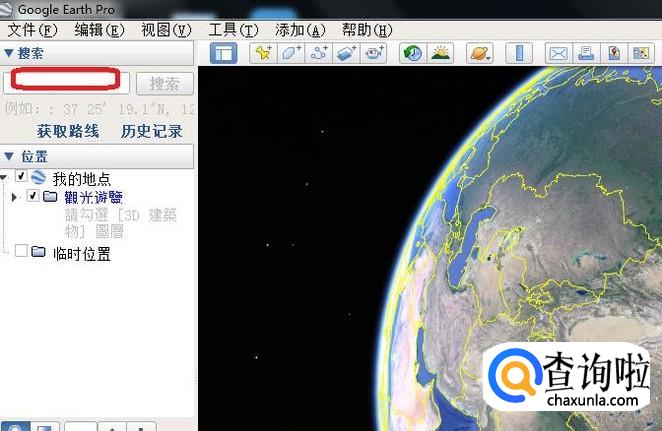Select the 我的地点 tree item

pos(81,179)
